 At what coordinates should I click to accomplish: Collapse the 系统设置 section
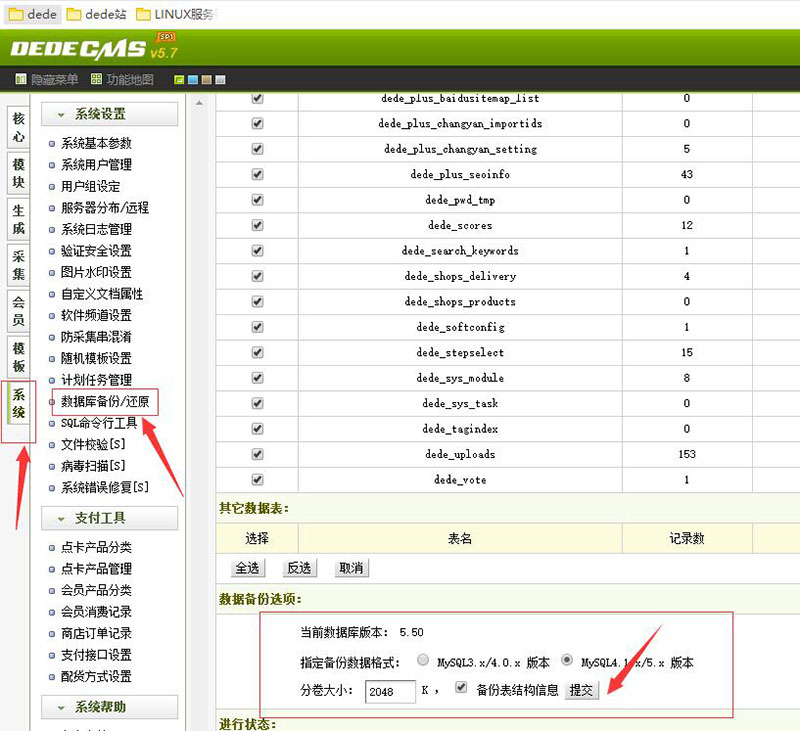pos(109,114)
